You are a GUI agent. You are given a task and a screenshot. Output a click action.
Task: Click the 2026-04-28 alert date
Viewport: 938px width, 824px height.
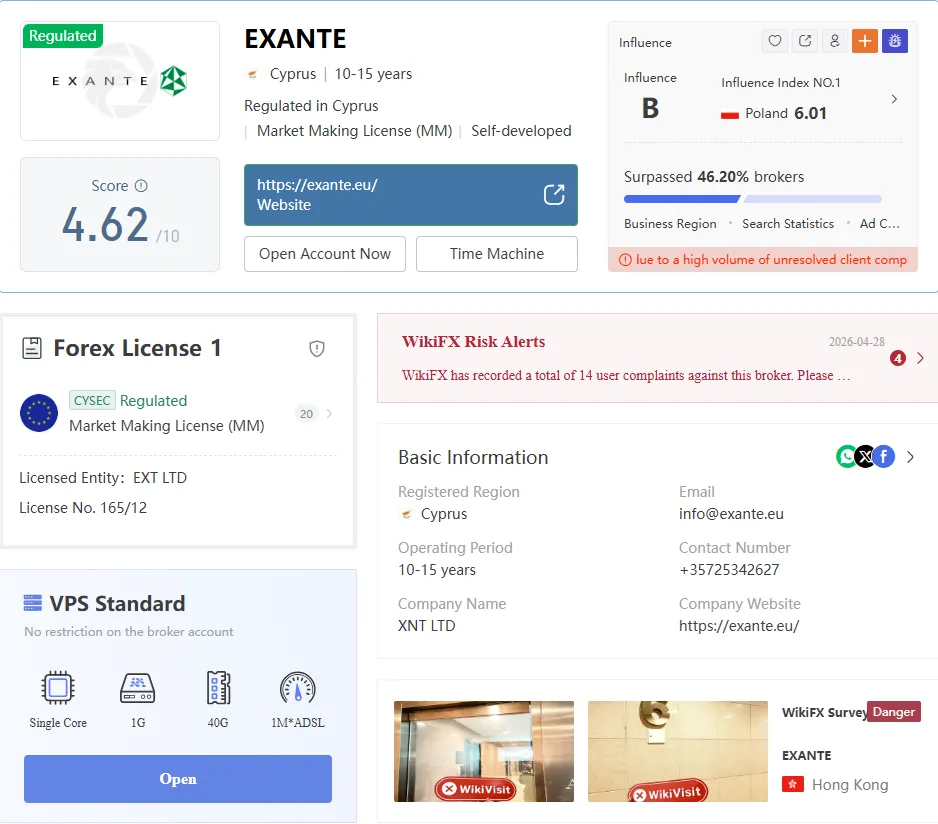coord(856,342)
